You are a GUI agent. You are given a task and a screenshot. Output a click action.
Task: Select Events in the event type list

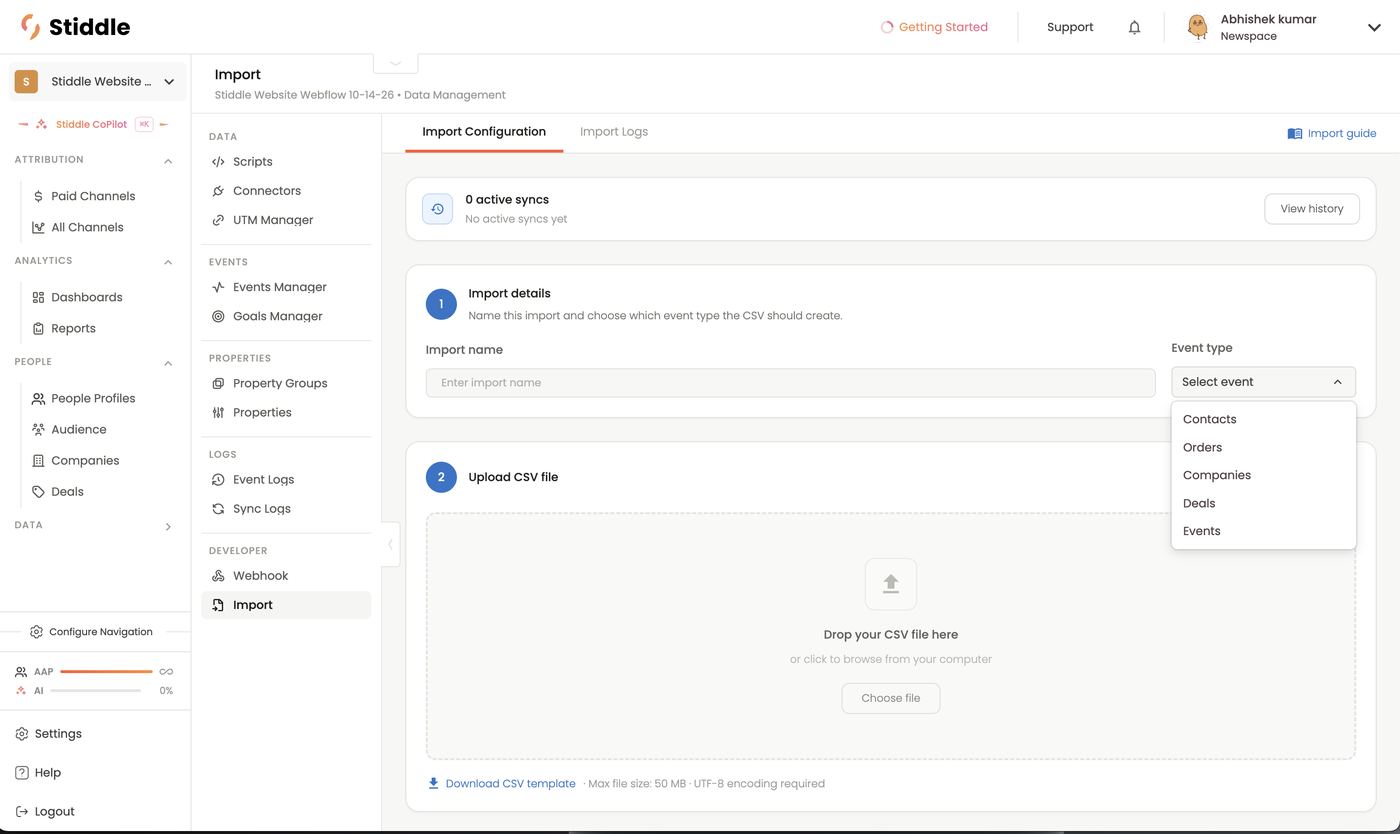1263,531
